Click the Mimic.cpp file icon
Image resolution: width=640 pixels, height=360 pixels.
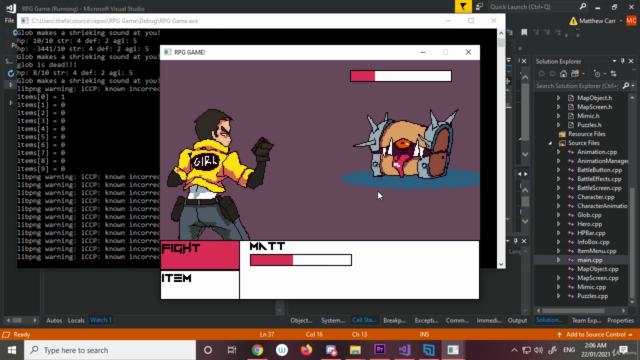(x=571, y=287)
